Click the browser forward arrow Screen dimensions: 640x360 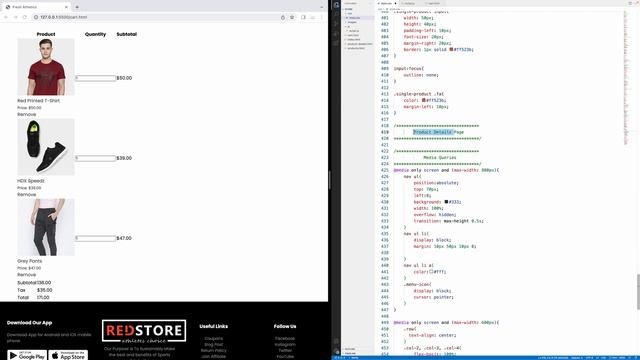tap(16, 17)
